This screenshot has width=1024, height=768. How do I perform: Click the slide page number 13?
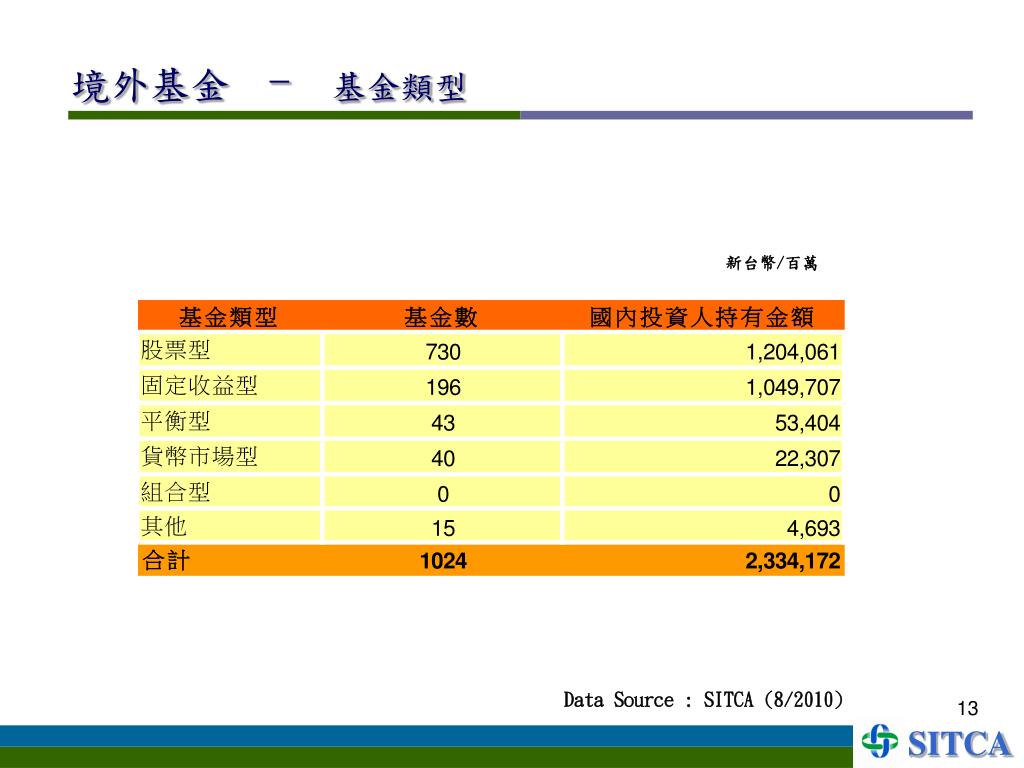pos(967,709)
